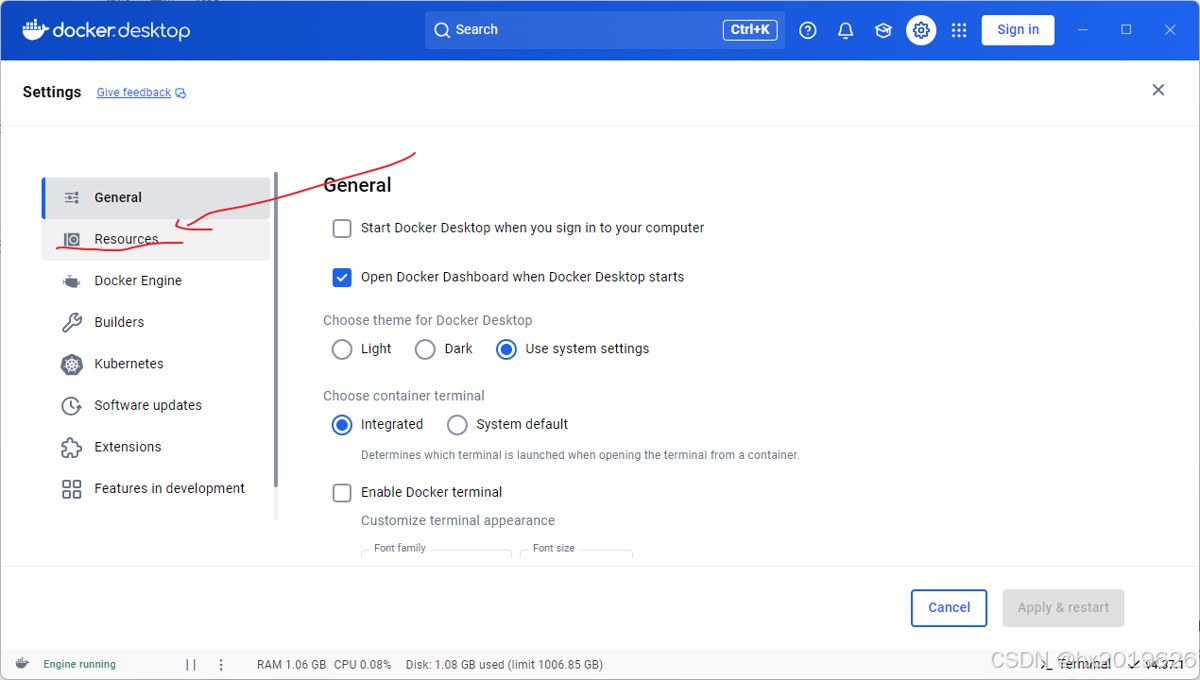This screenshot has width=1200, height=680.
Task: Enable Start Docker Desktop on sign-in checkbox
Action: pos(342,228)
